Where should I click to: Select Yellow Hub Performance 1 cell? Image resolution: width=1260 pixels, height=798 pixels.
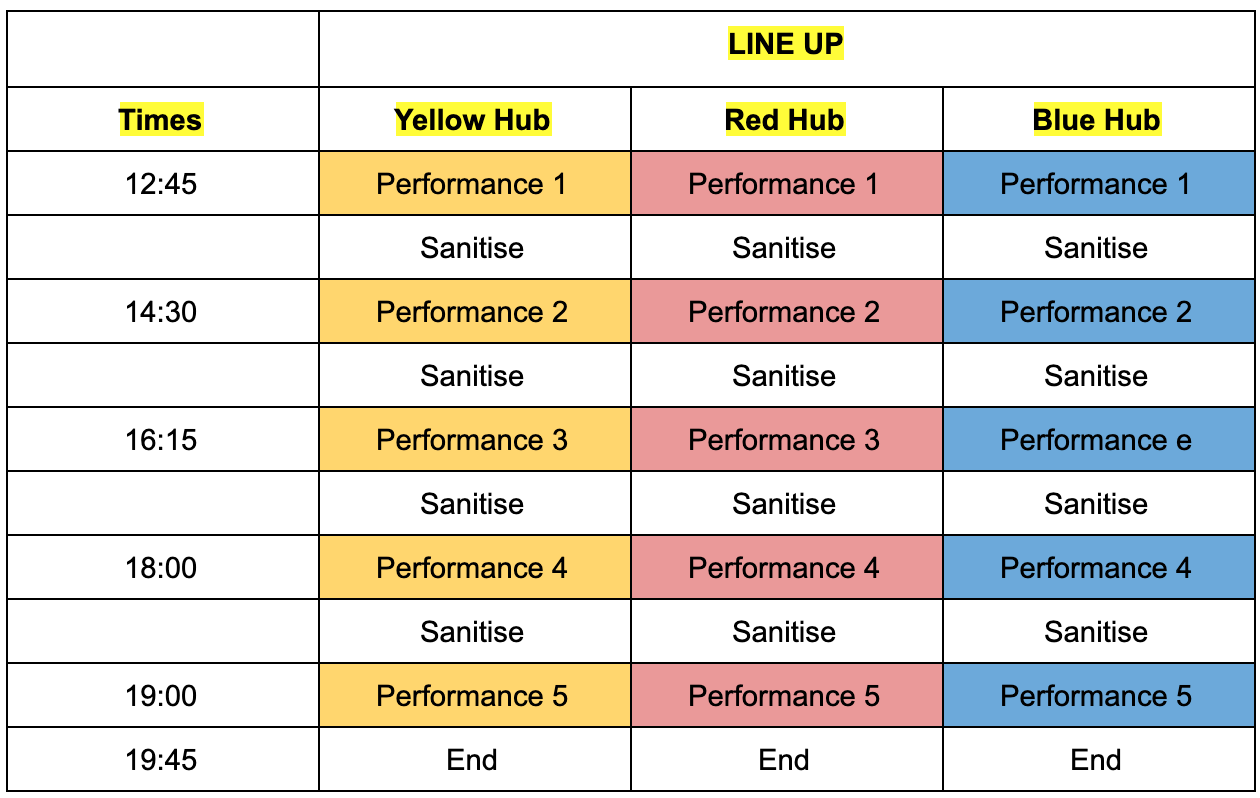click(475, 183)
